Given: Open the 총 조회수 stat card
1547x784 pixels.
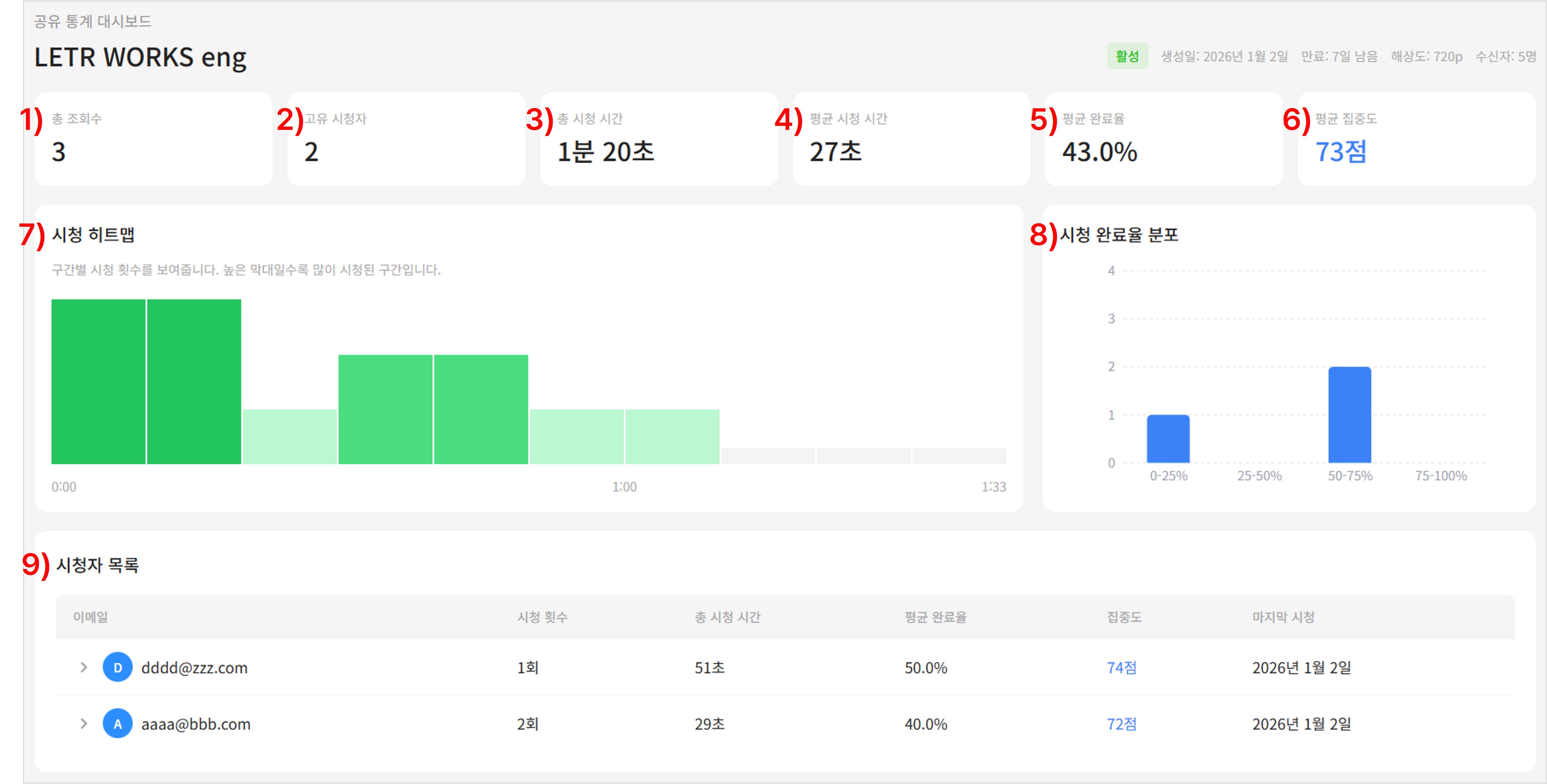Looking at the screenshot, I should pos(153,139).
